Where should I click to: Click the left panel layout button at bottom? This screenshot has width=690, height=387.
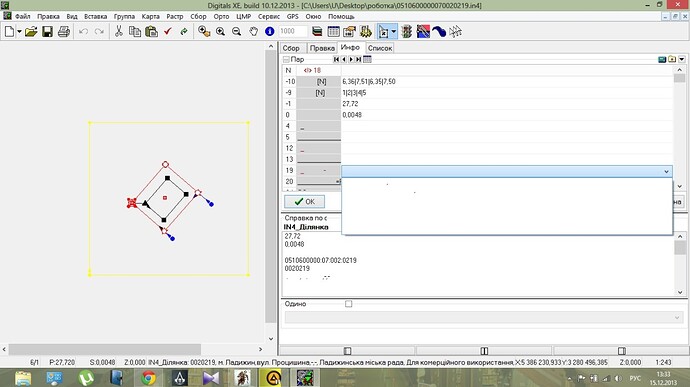pyautogui.click(x=347, y=351)
